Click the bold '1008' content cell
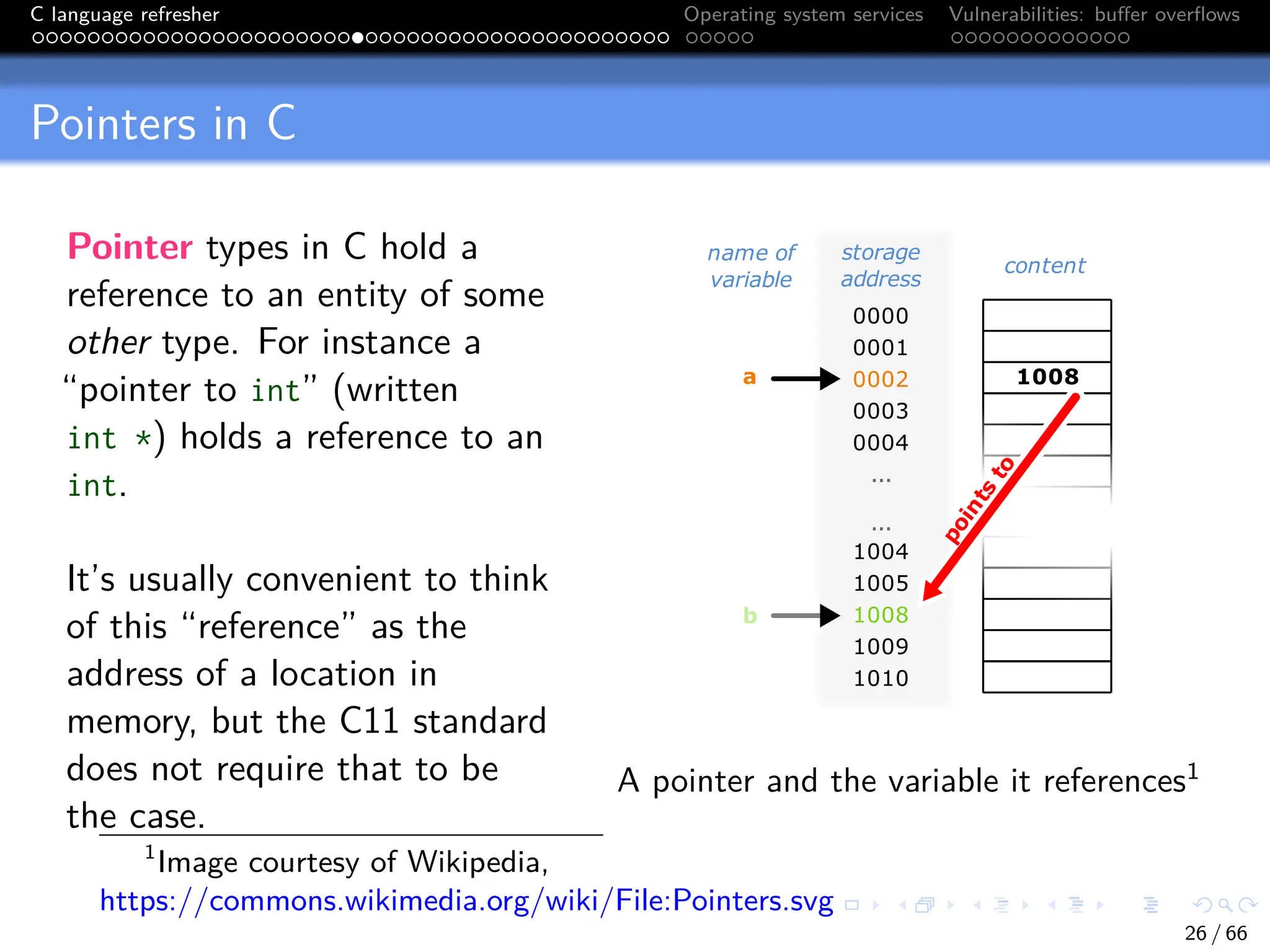1270x952 pixels. (1047, 377)
